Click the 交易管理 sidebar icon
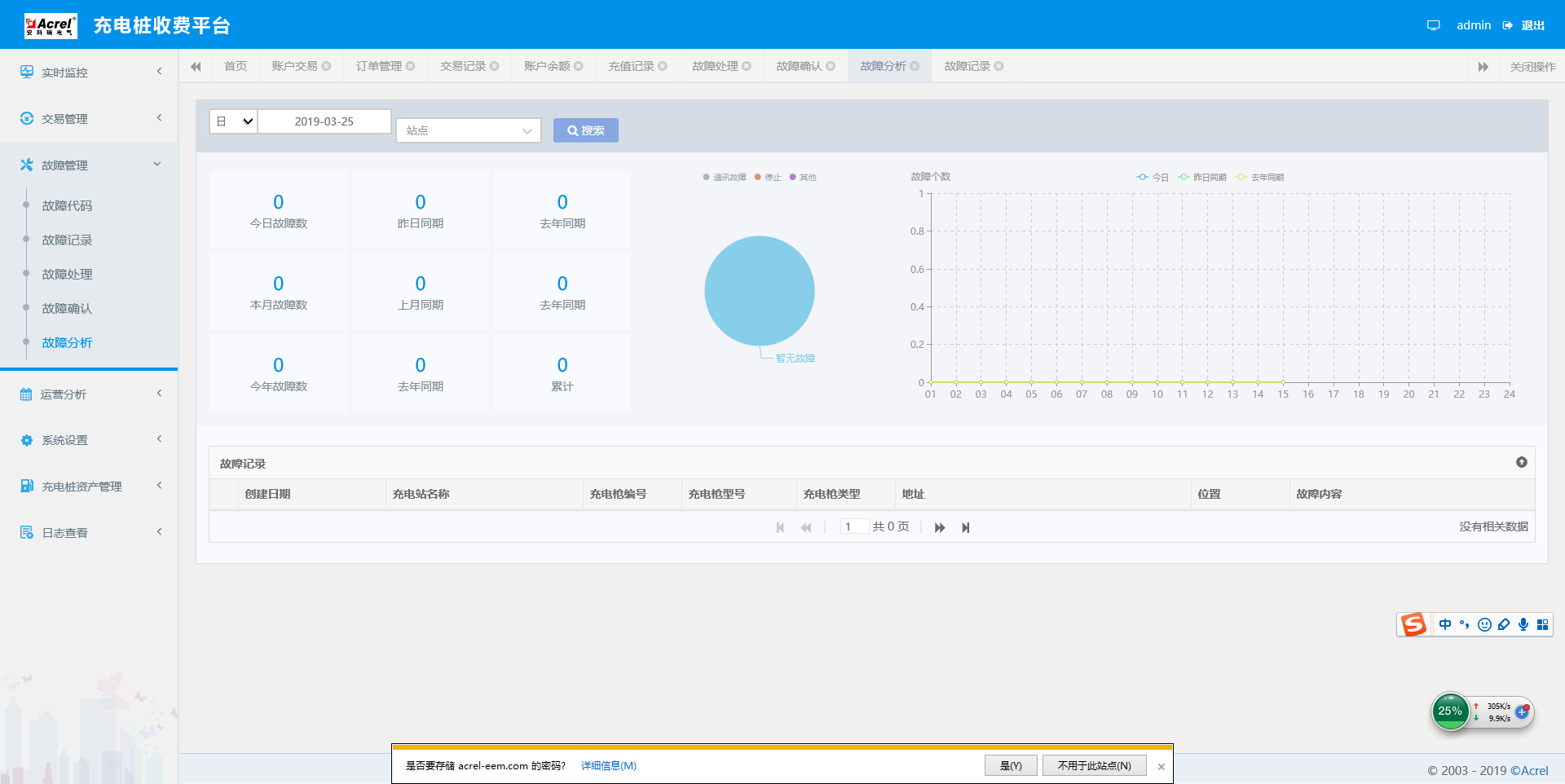 (x=27, y=118)
